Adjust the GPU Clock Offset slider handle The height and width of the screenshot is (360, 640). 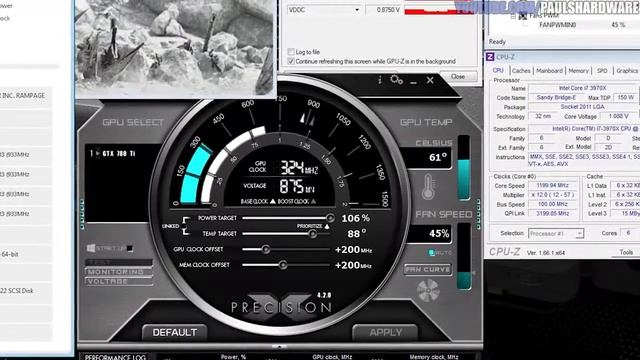tap(266, 249)
